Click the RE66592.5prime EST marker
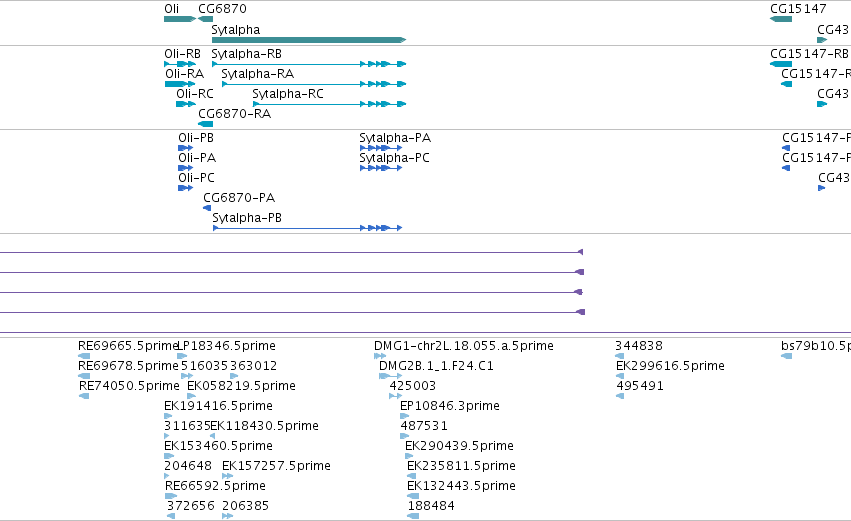 pyautogui.click(x=171, y=496)
